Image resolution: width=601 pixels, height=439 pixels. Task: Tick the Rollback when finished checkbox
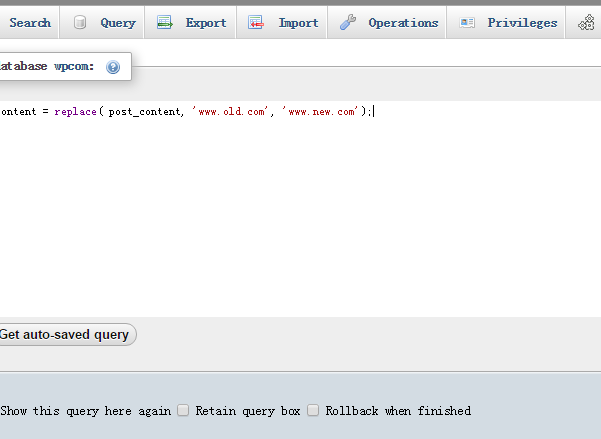pyautogui.click(x=313, y=410)
